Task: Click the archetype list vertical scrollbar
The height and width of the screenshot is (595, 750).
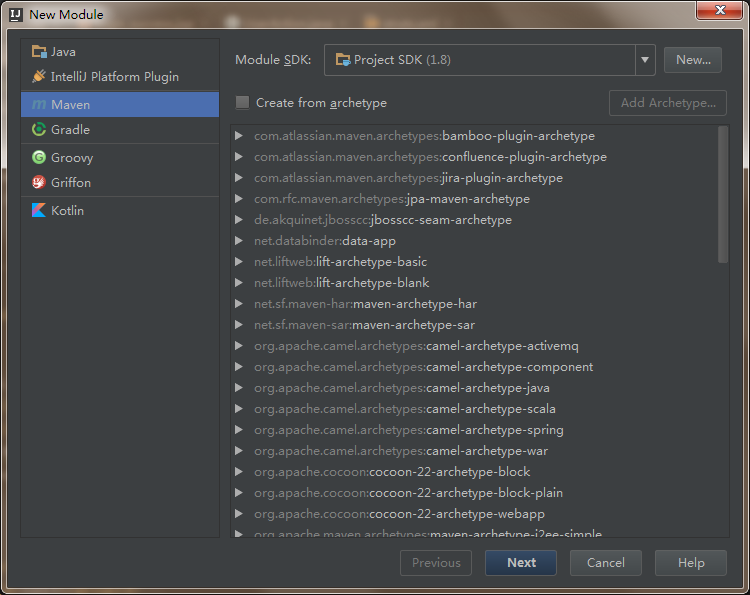Action: [x=723, y=194]
